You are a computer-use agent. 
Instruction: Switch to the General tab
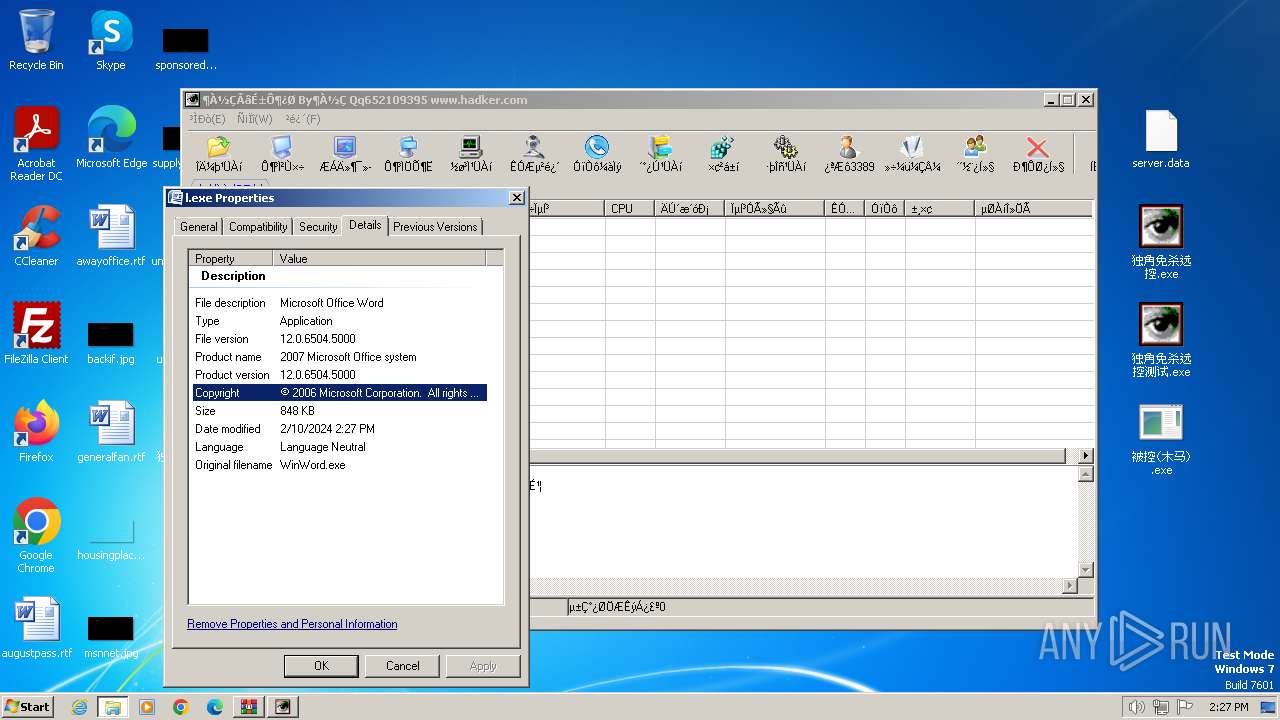point(198,227)
